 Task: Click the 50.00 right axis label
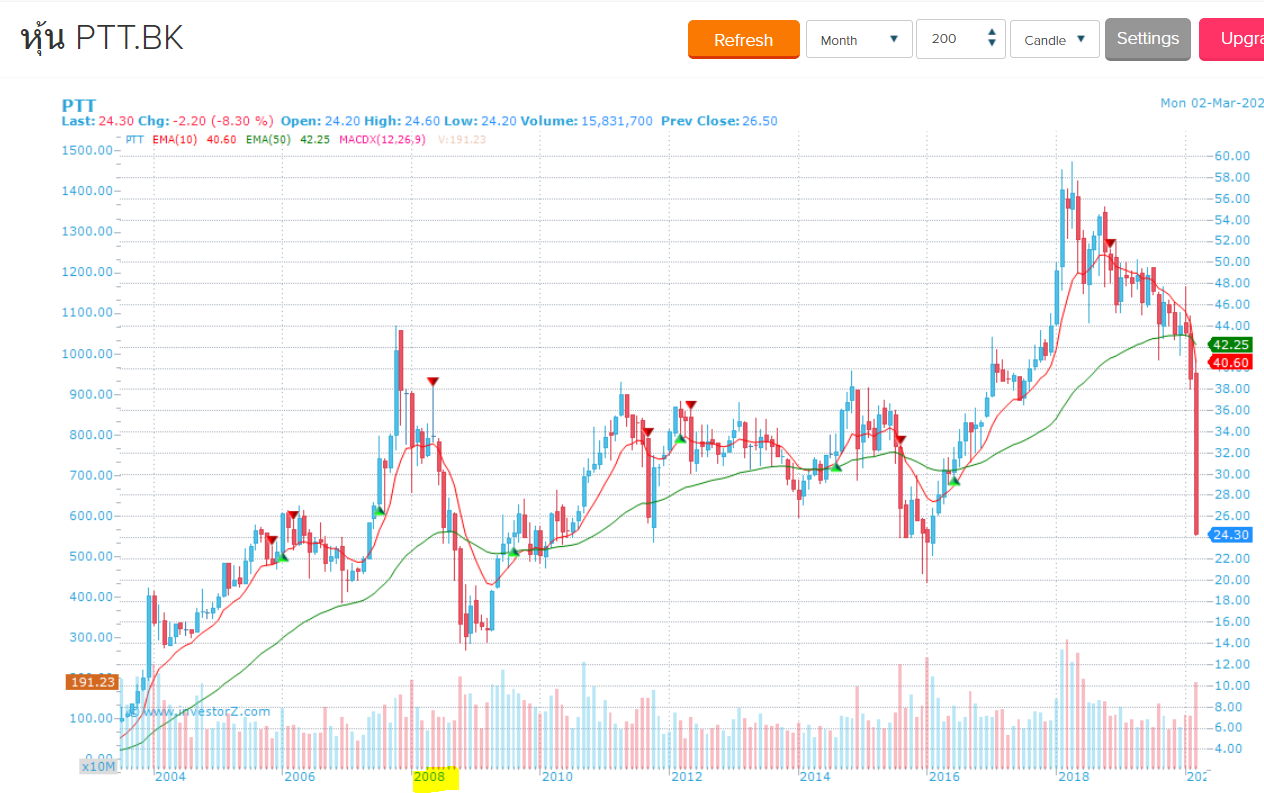click(1232, 262)
